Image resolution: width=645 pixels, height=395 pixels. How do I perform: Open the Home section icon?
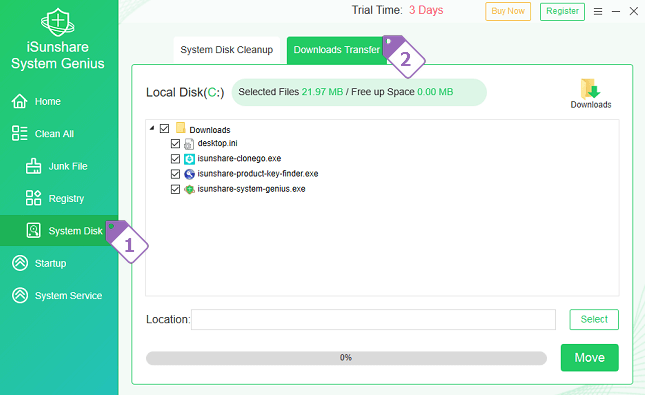pos(19,101)
